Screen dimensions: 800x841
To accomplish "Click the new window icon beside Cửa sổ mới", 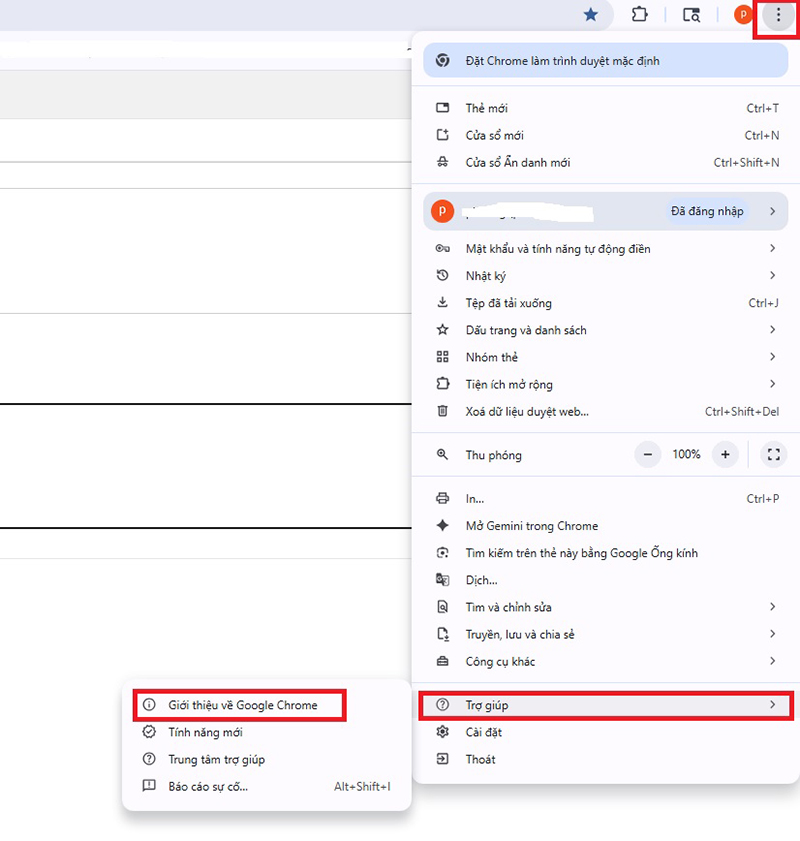I will point(442,135).
